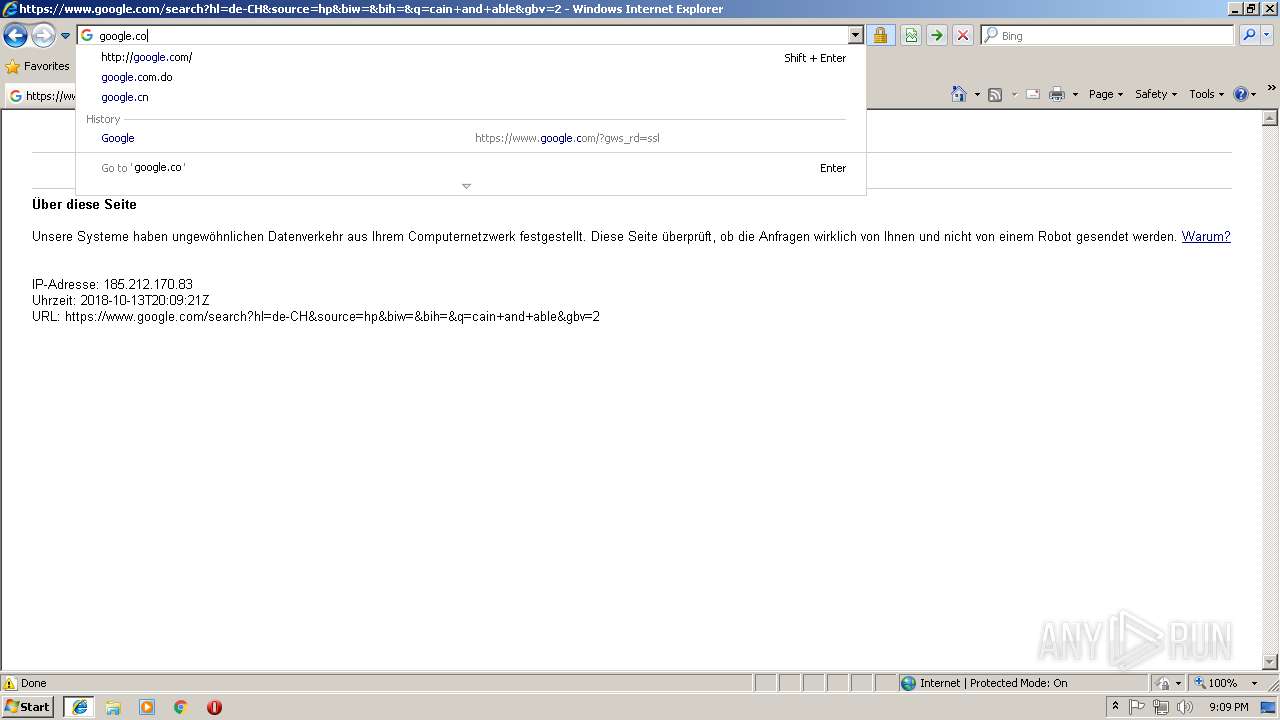Open the recent pages dropdown arrow
Screen dimensions: 1280x720
tap(65, 36)
